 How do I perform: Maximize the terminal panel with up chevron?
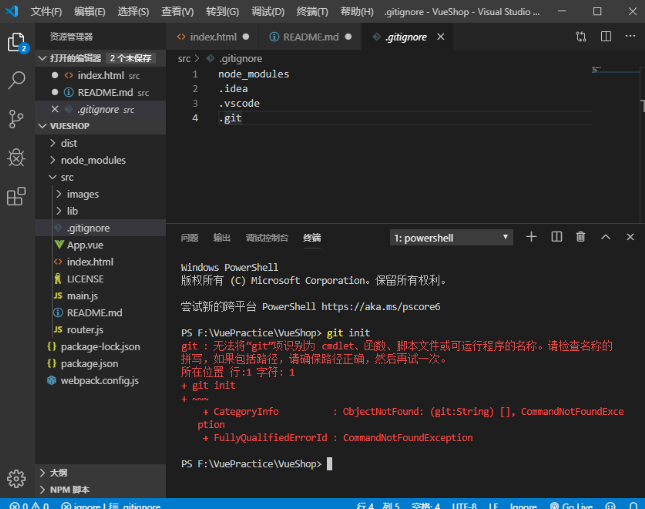(606, 237)
